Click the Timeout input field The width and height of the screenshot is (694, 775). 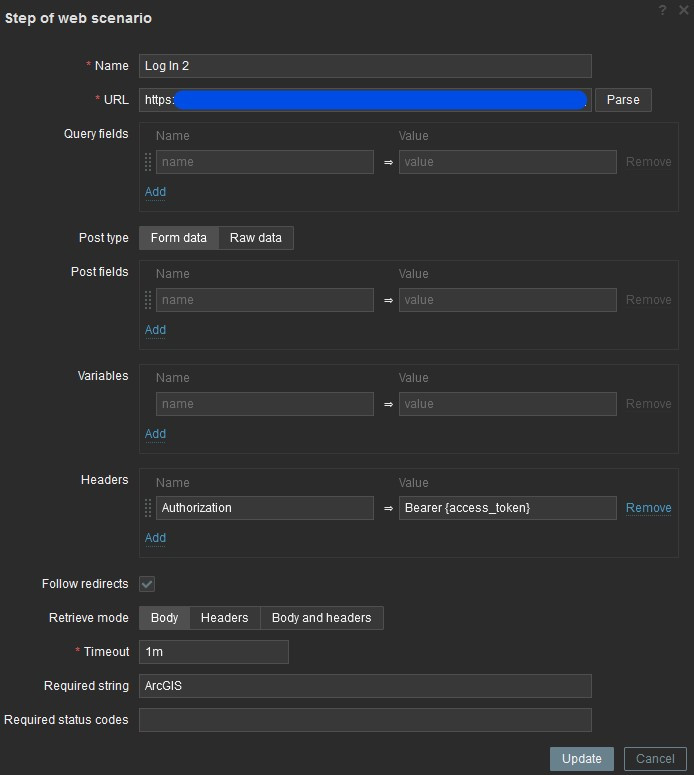coord(214,652)
